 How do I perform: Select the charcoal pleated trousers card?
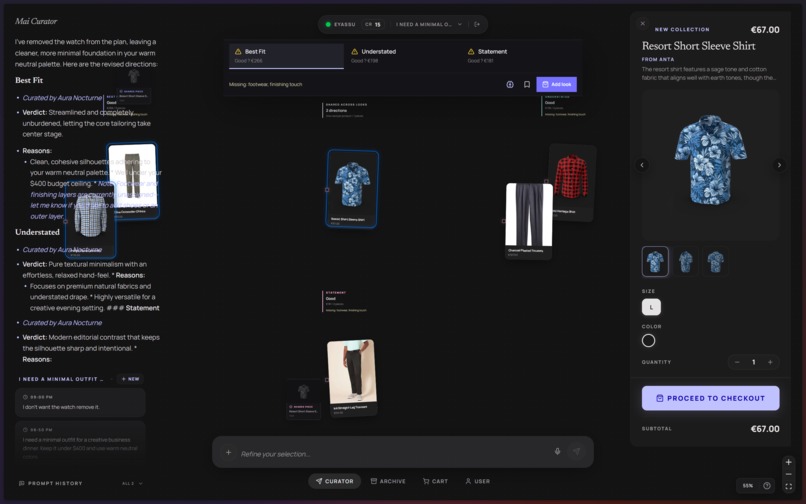coord(528,220)
